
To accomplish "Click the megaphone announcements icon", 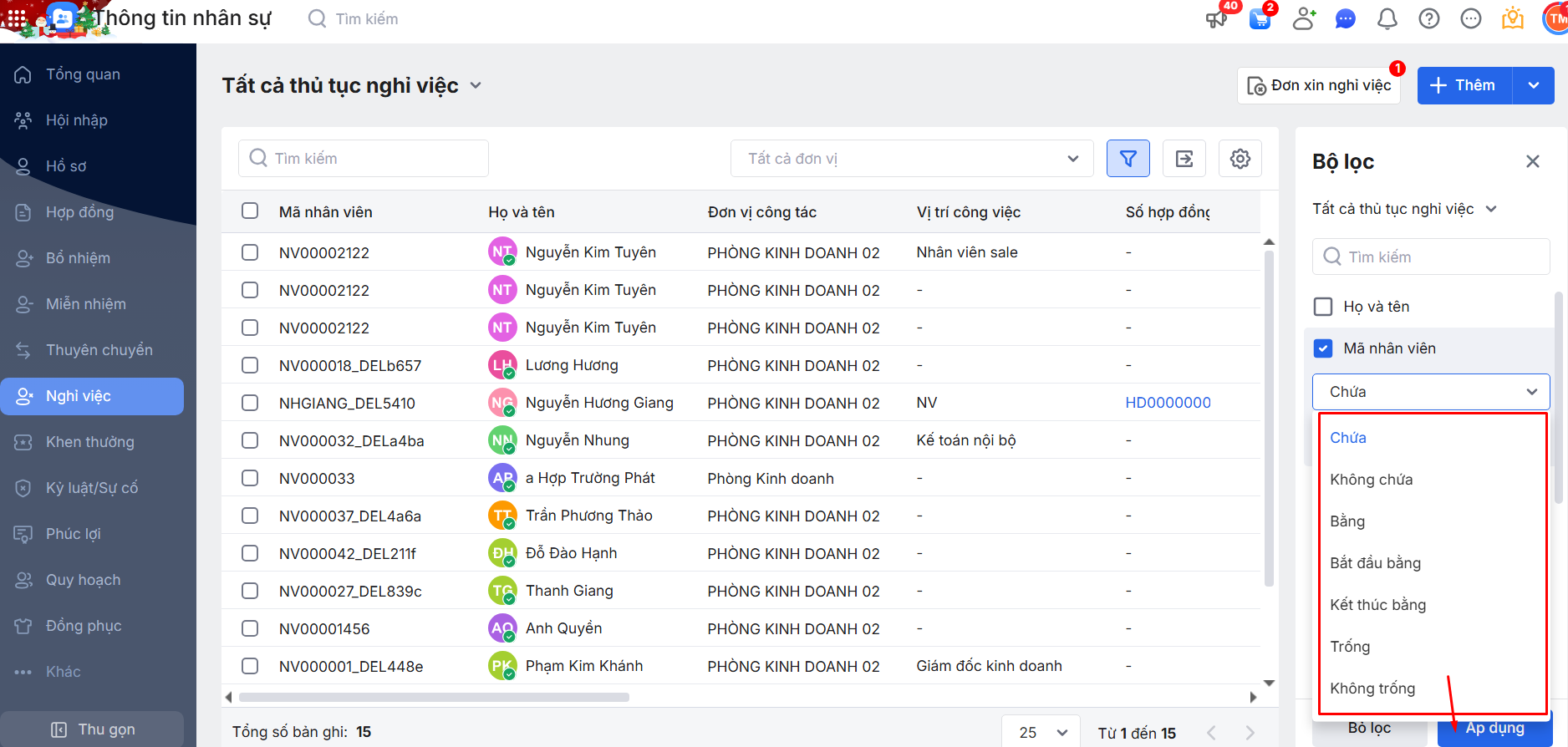I will pos(1216,19).
